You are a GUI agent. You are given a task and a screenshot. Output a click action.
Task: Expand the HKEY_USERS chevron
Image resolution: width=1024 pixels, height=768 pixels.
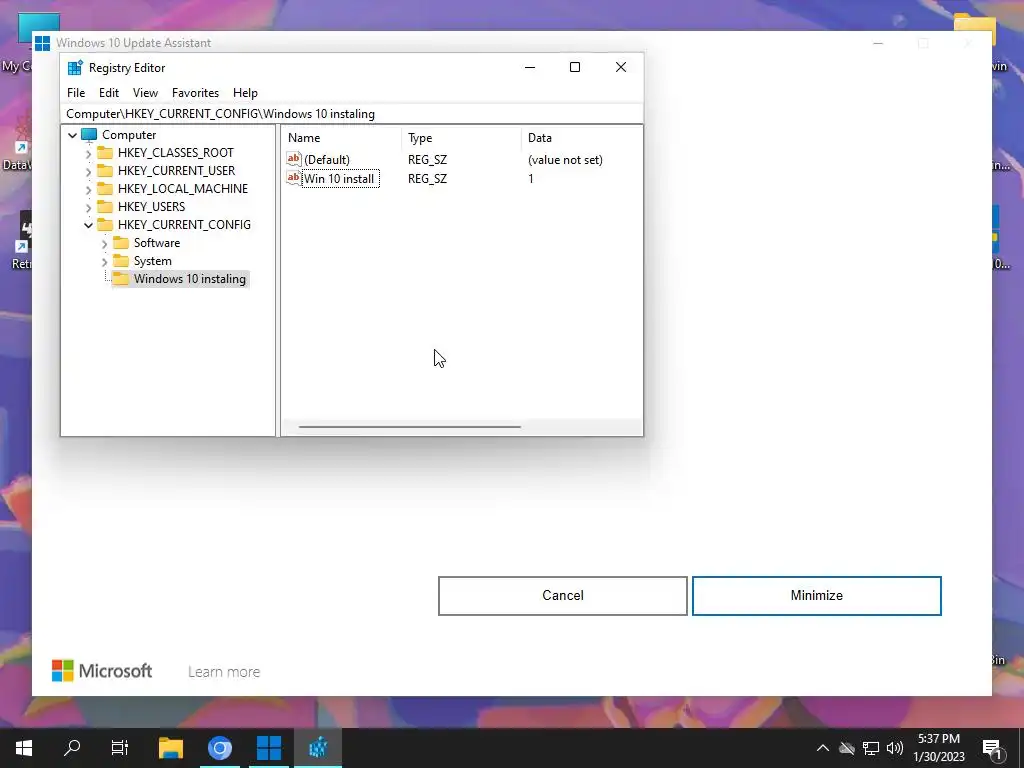88,207
